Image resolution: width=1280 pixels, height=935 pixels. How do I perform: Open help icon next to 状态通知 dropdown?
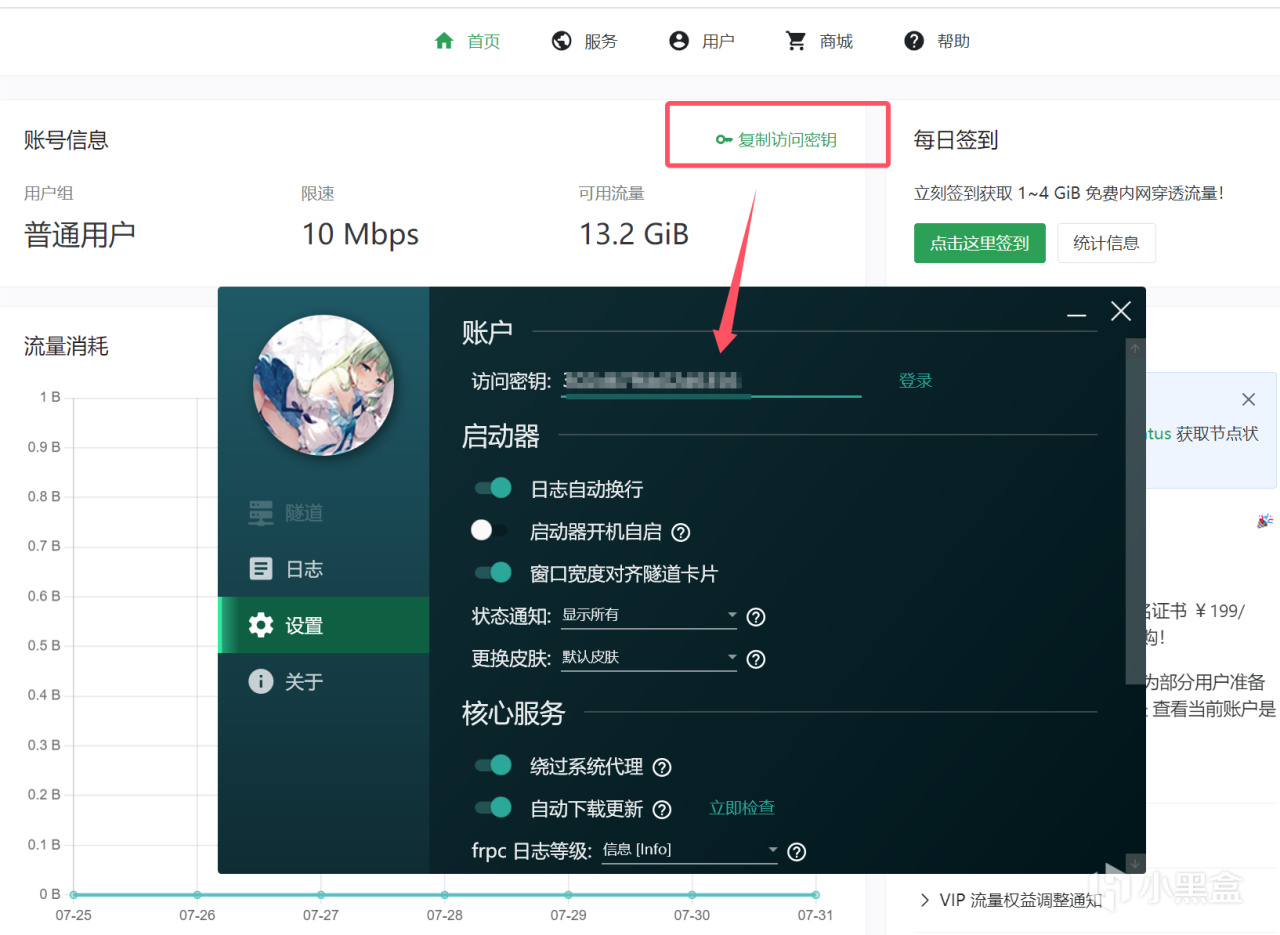(757, 616)
